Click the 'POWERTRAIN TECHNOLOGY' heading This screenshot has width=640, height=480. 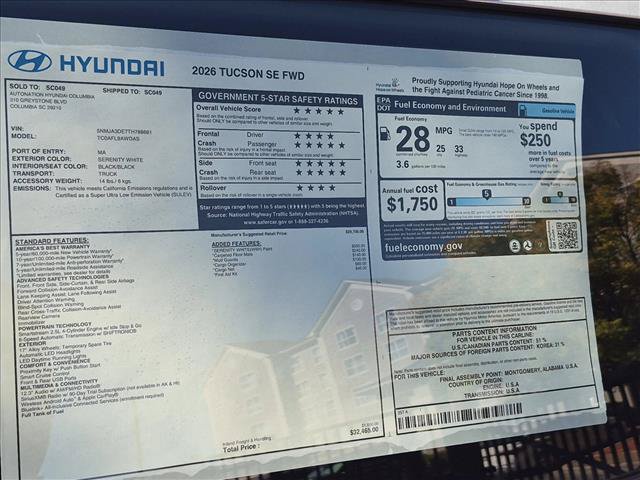click(x=55, y=326)
